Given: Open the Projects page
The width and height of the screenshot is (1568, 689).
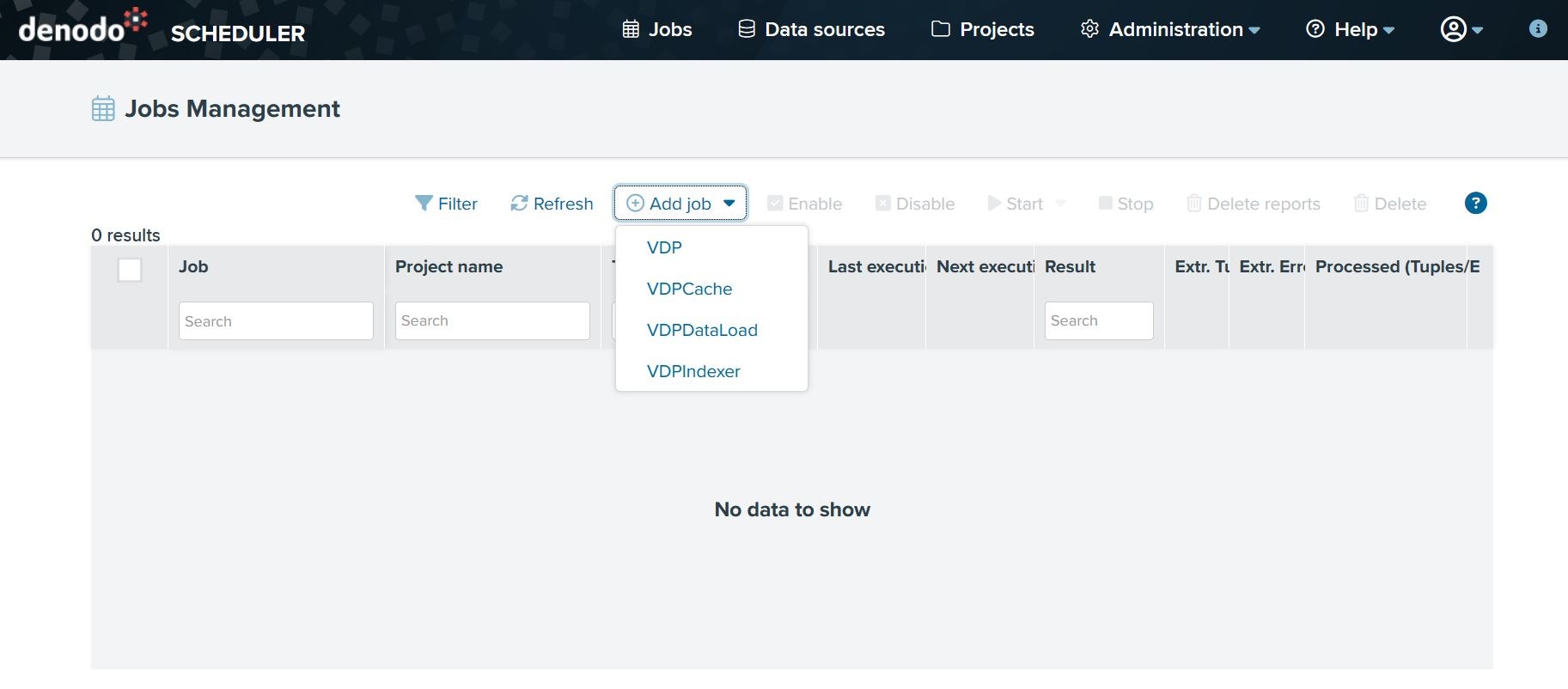Looking at the screenshot, I should tap(983, 29).
